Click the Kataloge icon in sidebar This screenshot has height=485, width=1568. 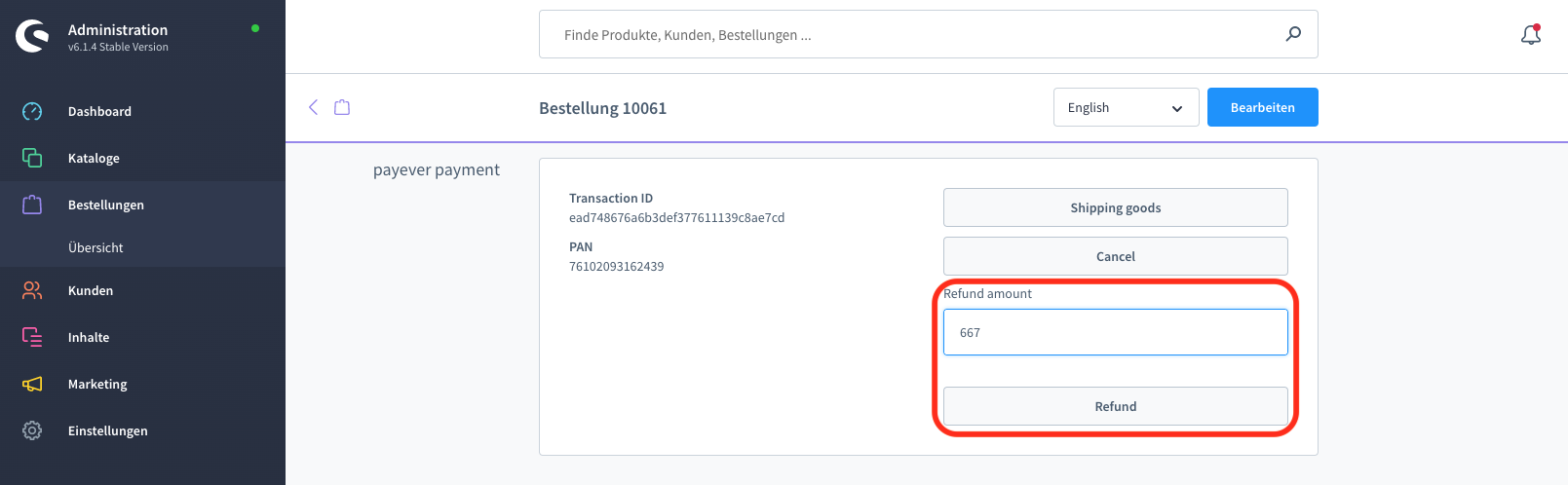[x=32, y=158]
